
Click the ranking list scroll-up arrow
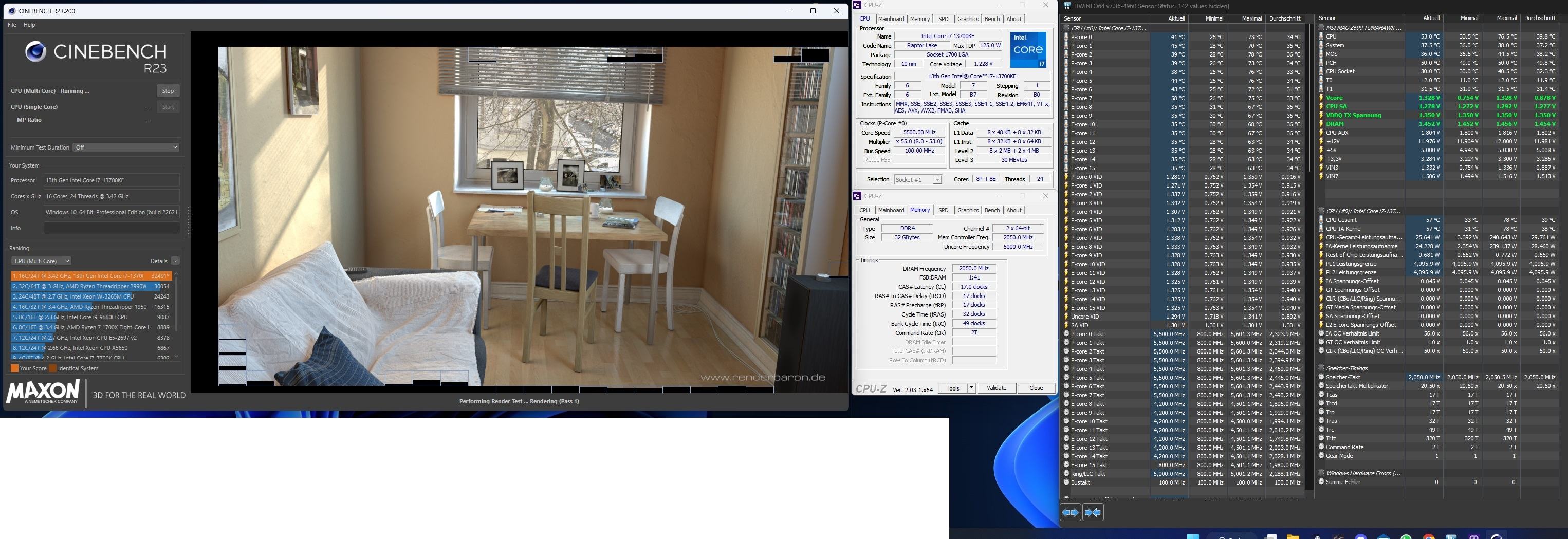176,275
